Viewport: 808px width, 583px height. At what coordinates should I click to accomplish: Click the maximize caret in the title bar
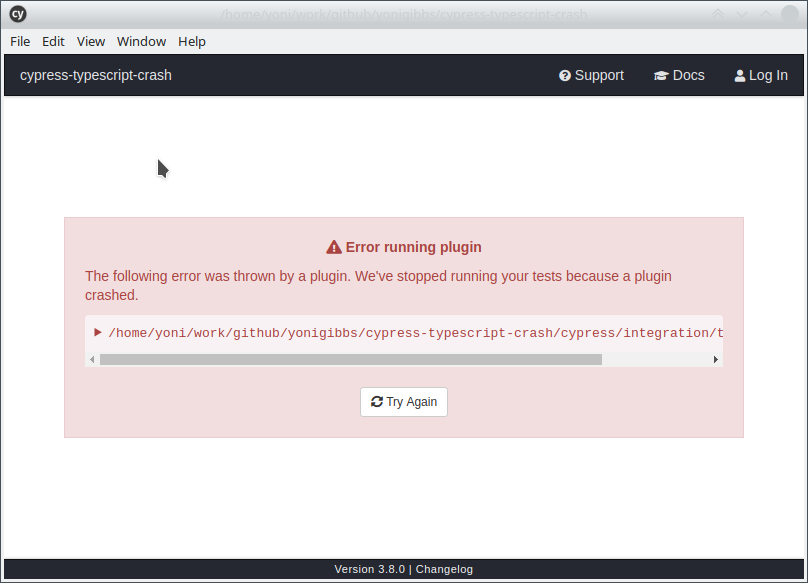[x=766, y=14]
